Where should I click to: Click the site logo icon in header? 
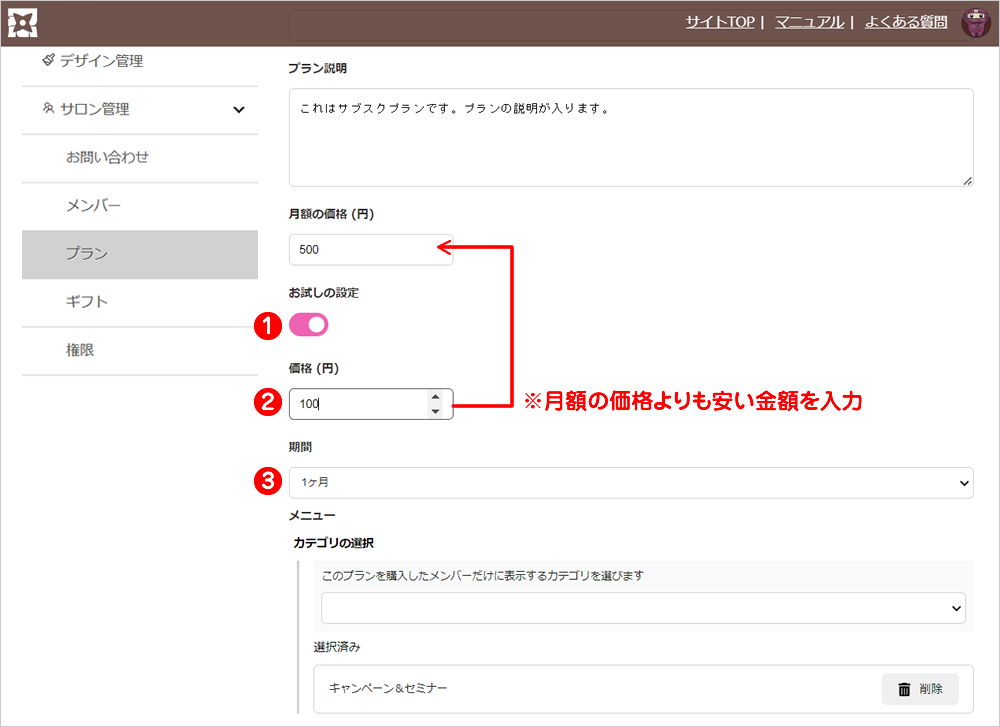coord(22,22)
